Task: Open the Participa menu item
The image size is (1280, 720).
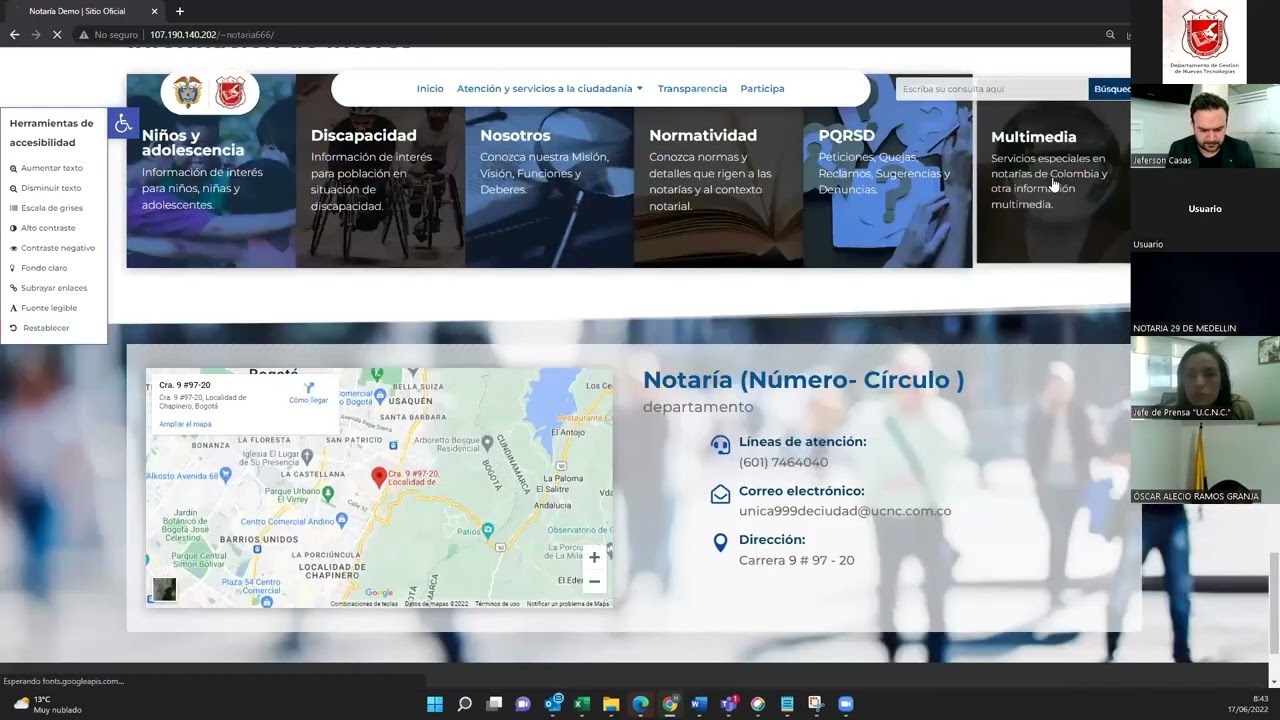Action: pyautogui.click(x=762, y=89)
